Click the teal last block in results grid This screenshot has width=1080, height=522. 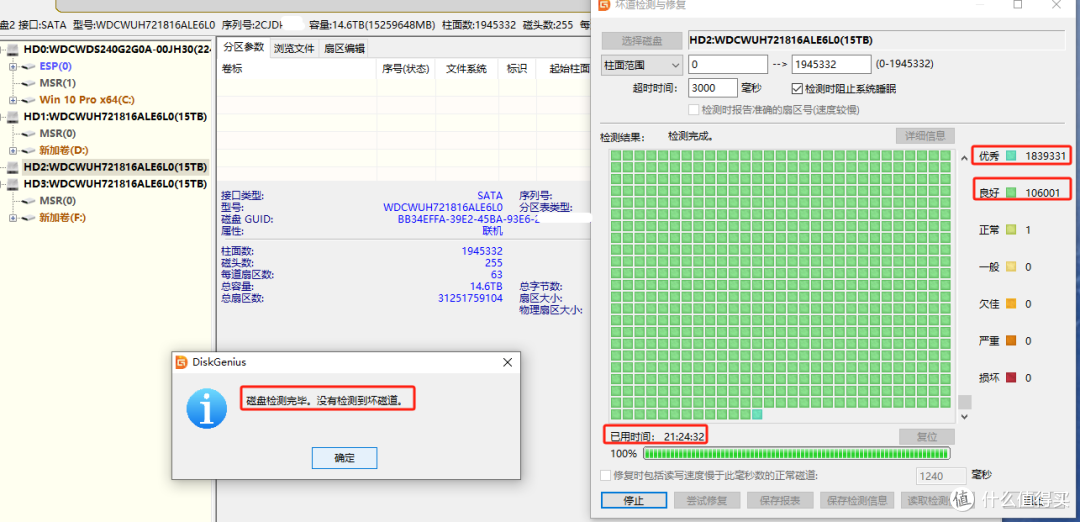pyautogui.click(x=757, y=415)
